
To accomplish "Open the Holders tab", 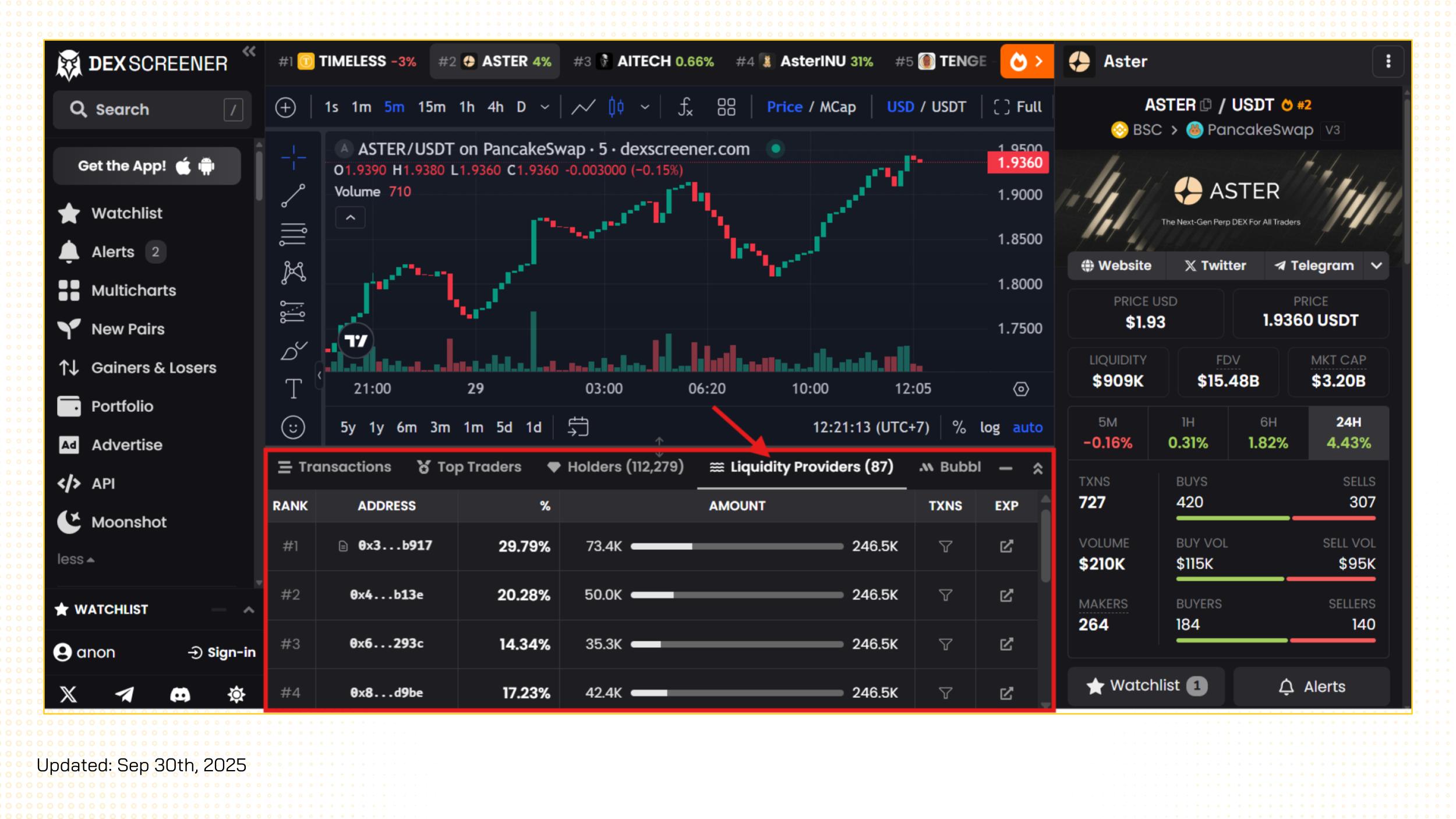I will (615, 467).
